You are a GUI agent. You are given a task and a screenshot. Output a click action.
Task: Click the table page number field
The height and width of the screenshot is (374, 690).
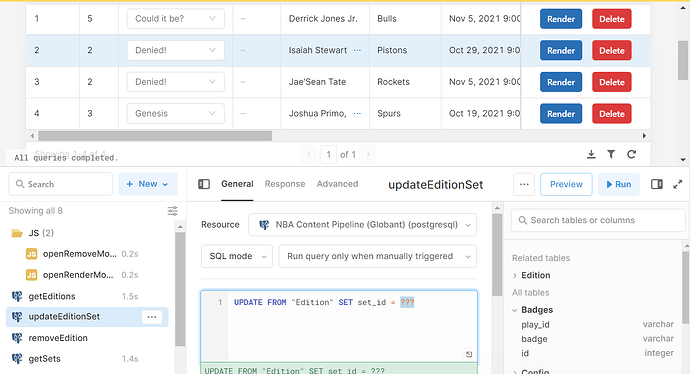pos(328,154)
